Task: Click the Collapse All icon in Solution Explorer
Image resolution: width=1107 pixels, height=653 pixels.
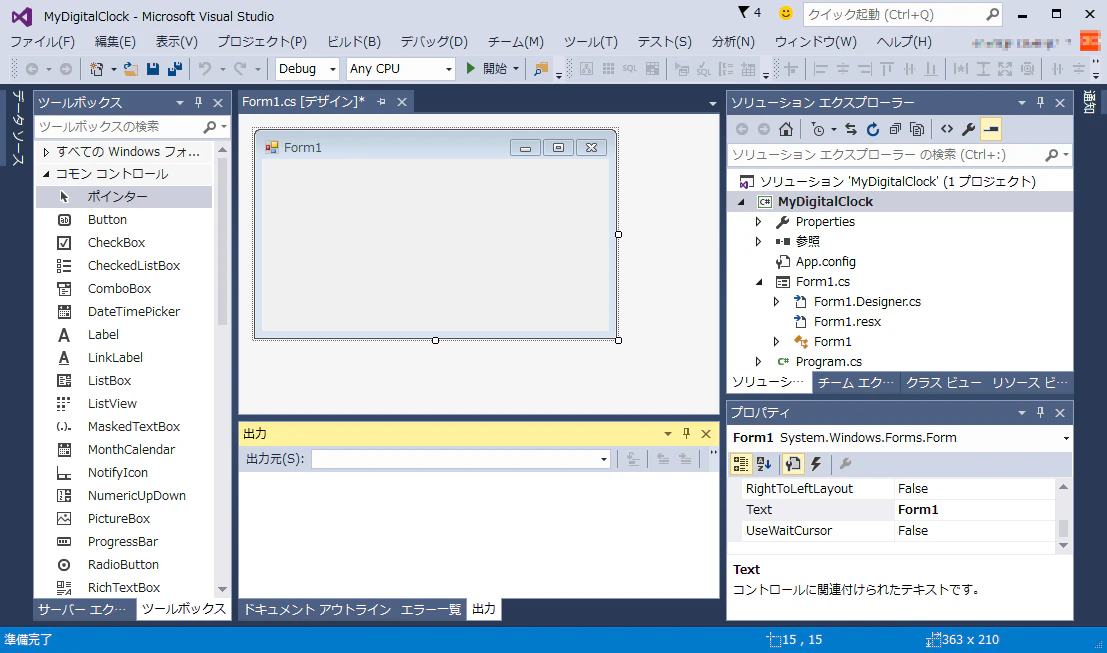Action: 895,129
